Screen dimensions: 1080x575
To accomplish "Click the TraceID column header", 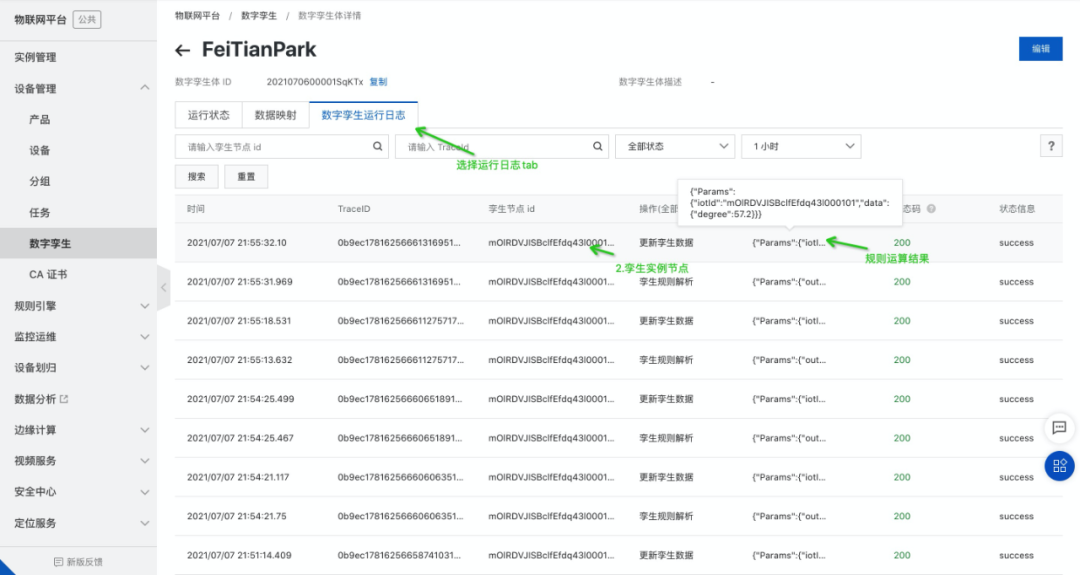I will pyautogui.click(x=354, y=209).
